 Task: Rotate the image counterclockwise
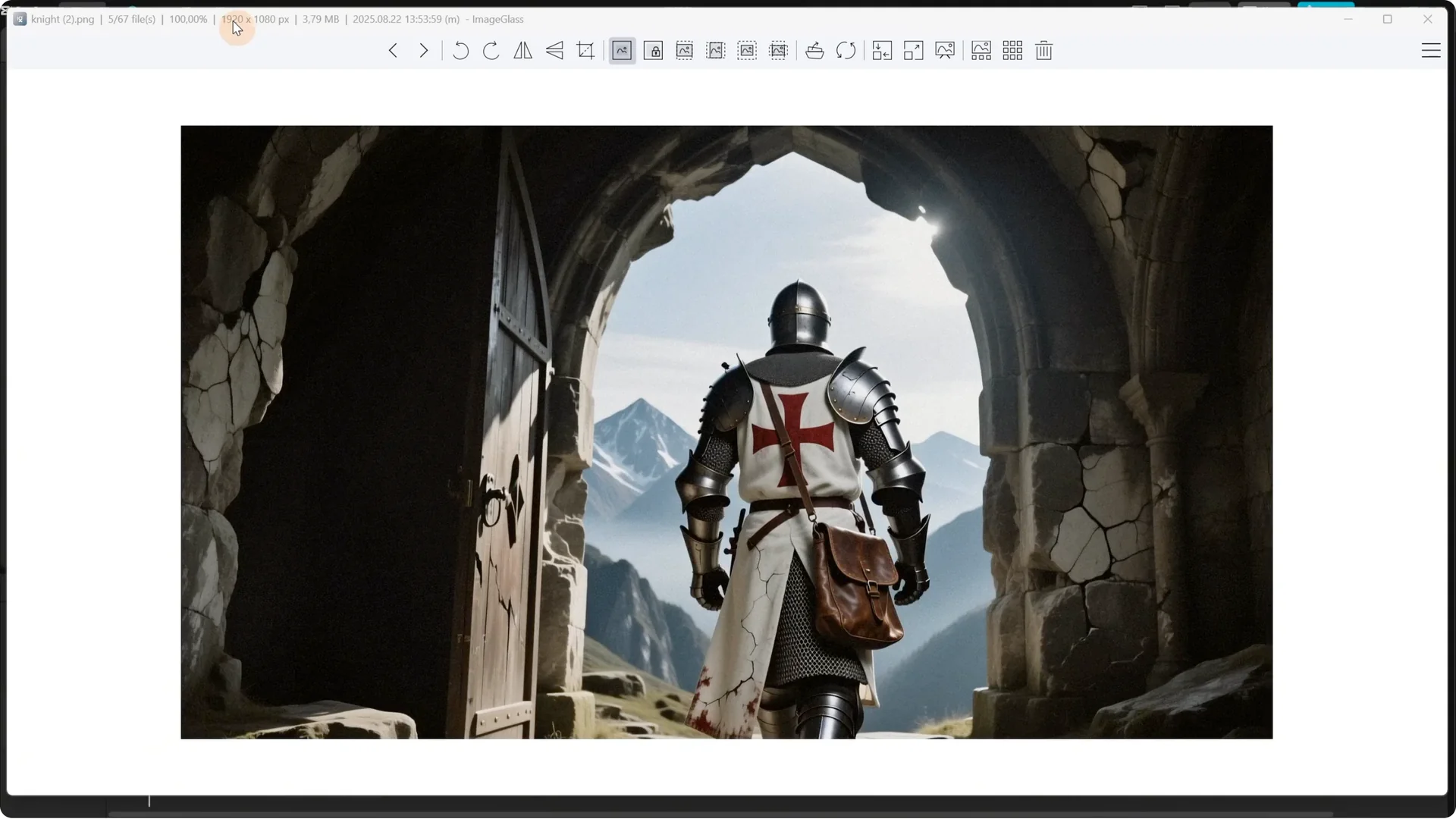click(x=460, y=50)
